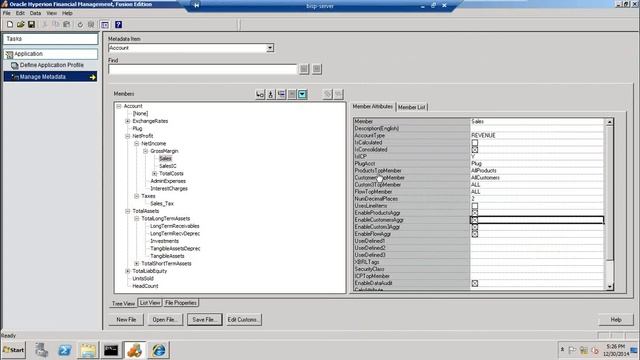The image size is (640, 360).
Task: Toggle the IsConsolidated checkbox
Action: click(475, 150)
